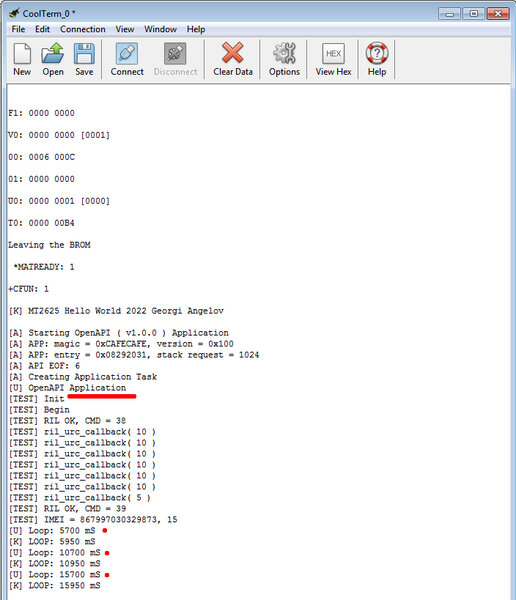Click the 'APP: magic = 0xCAFECAFE' line

pyautogui.click(x=121, y=344)
